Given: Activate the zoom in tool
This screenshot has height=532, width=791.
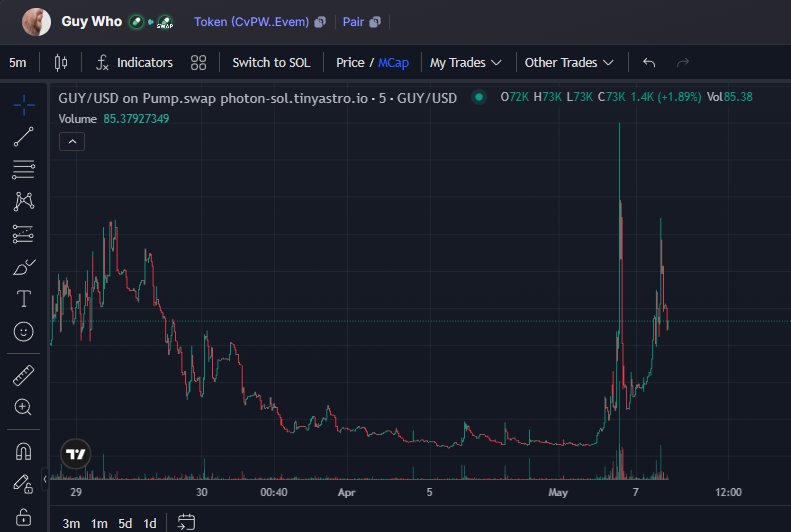Looking at the screenshot, I should [23, 407].
